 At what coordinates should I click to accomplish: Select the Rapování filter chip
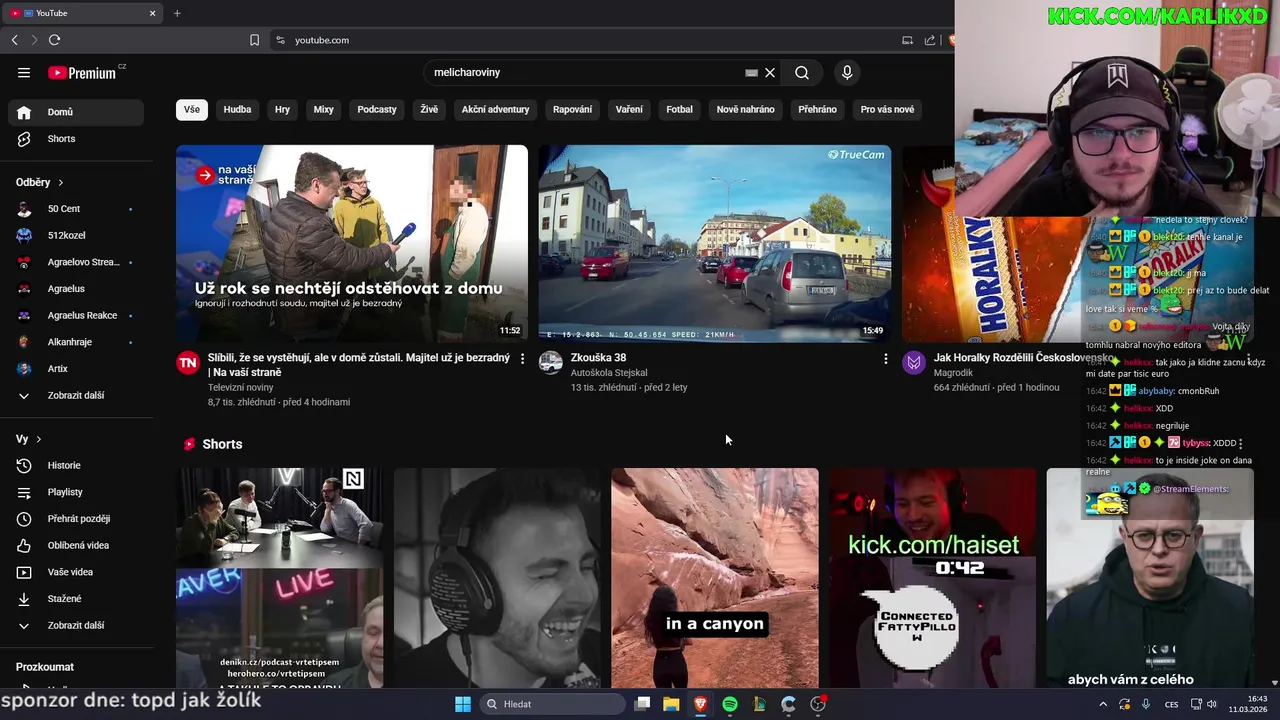pyautogui.click(x=572, y=109)
